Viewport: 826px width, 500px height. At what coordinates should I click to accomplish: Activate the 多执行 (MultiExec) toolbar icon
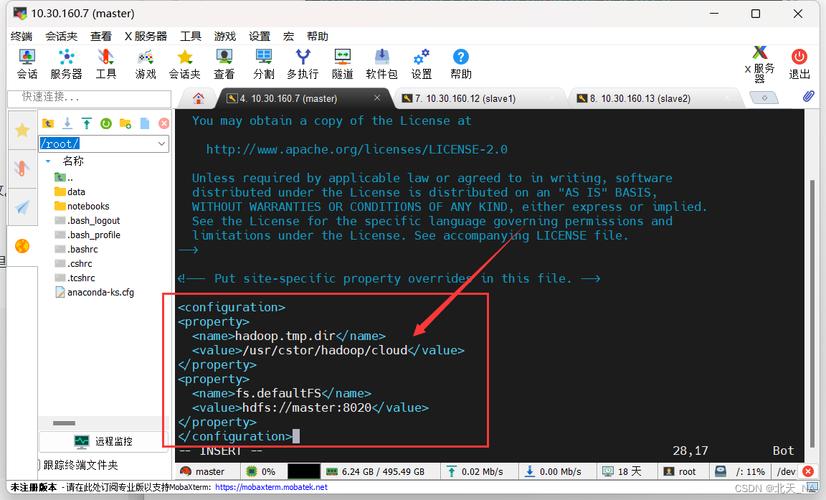[x=303, y=64]
